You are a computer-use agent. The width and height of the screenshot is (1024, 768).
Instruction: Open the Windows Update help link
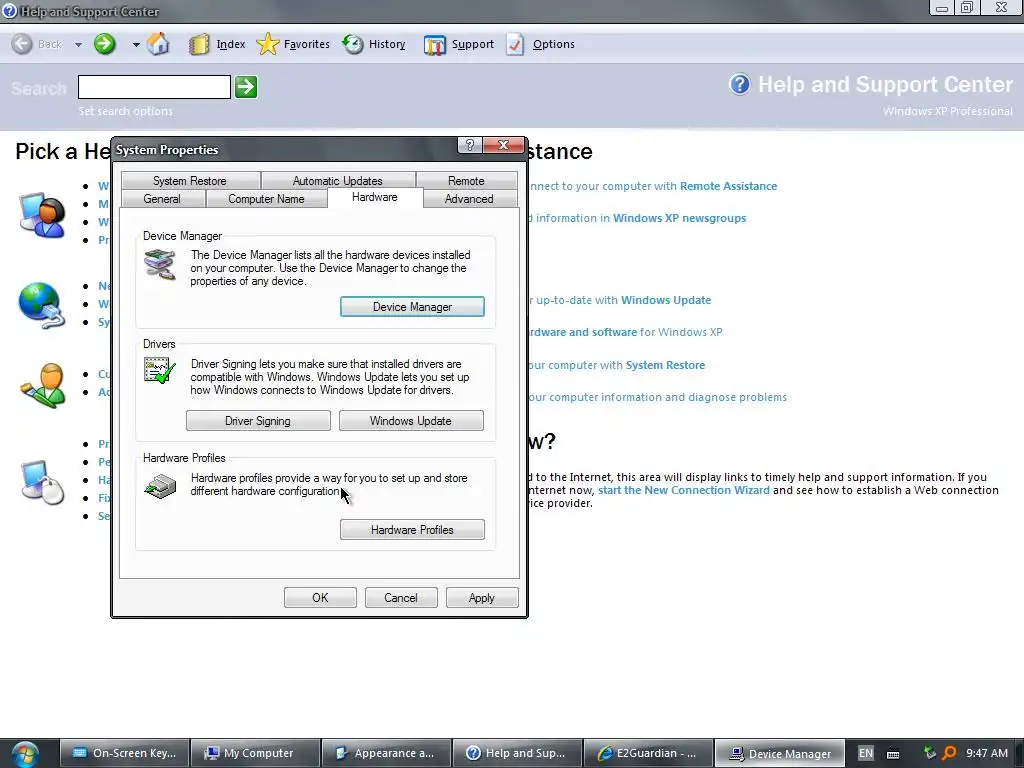(665, 300)
